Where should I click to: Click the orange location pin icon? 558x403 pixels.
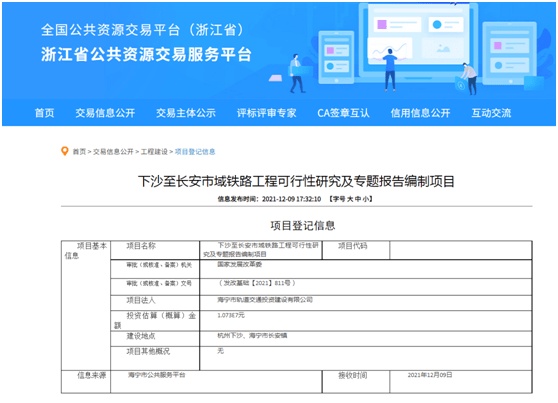[64, 151]
